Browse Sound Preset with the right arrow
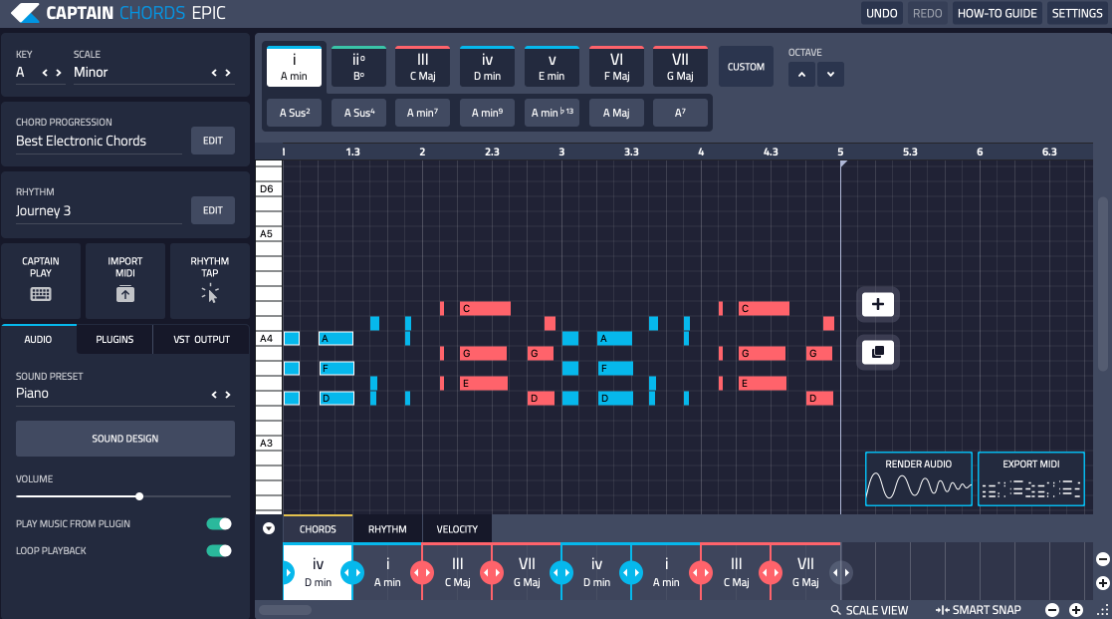 [226, 393]
